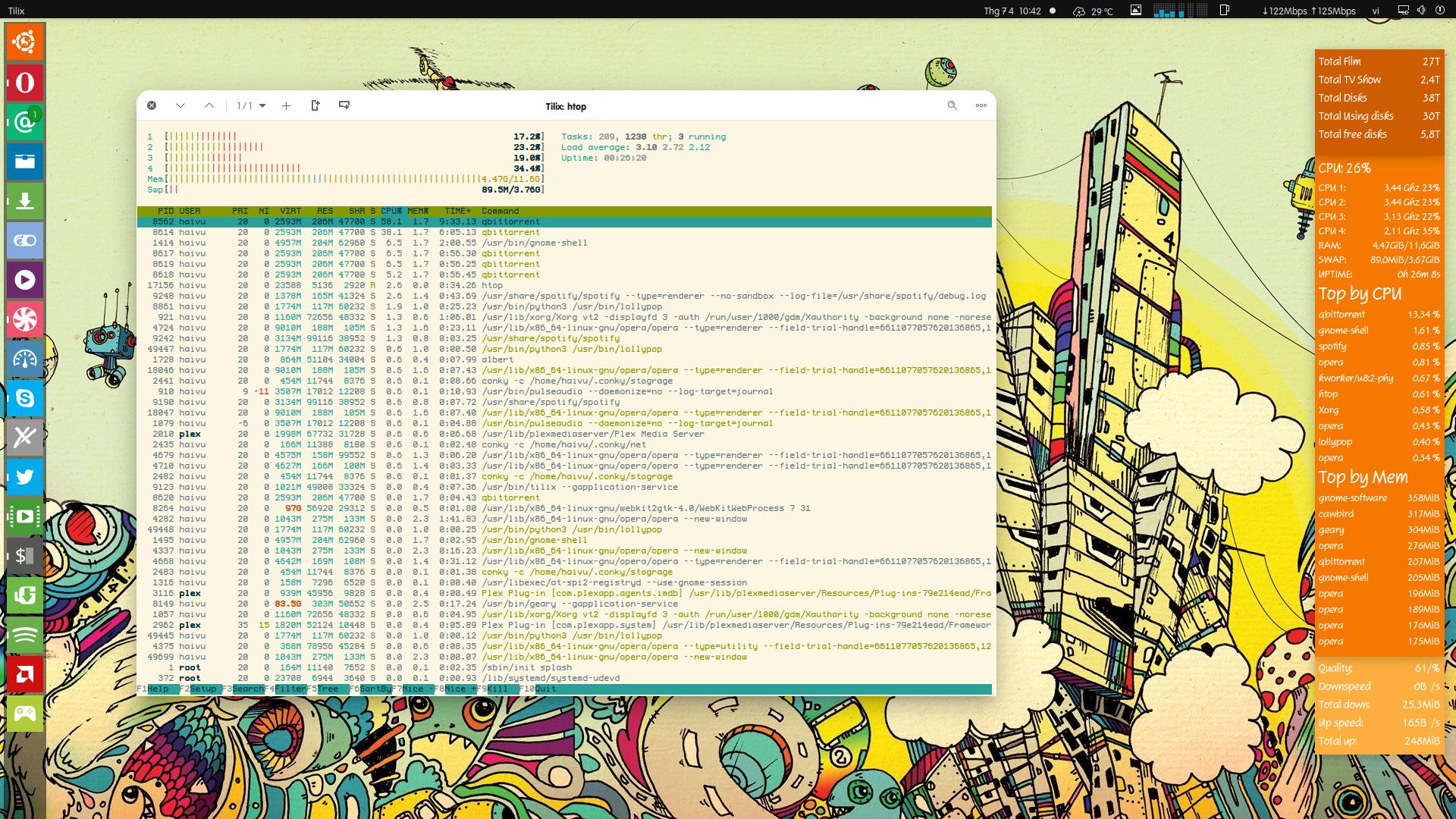The image size is (1456, 819).
Task: Select the geary --gapplication-service process row
Action: pos(564,604)
